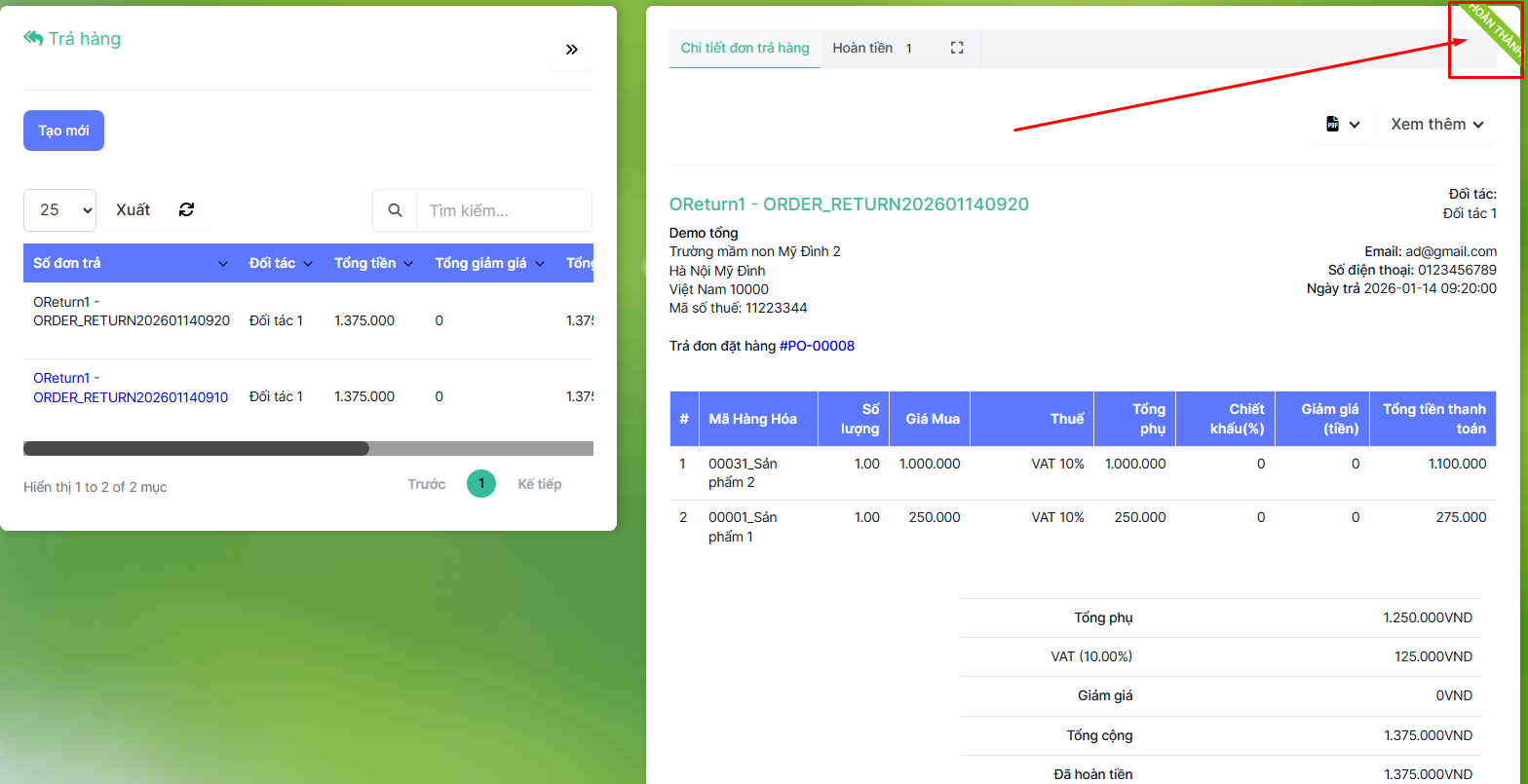1528x784 pixels.
Task: Click the refresh icon beside Xuất
Action: [x=187, y=209]
